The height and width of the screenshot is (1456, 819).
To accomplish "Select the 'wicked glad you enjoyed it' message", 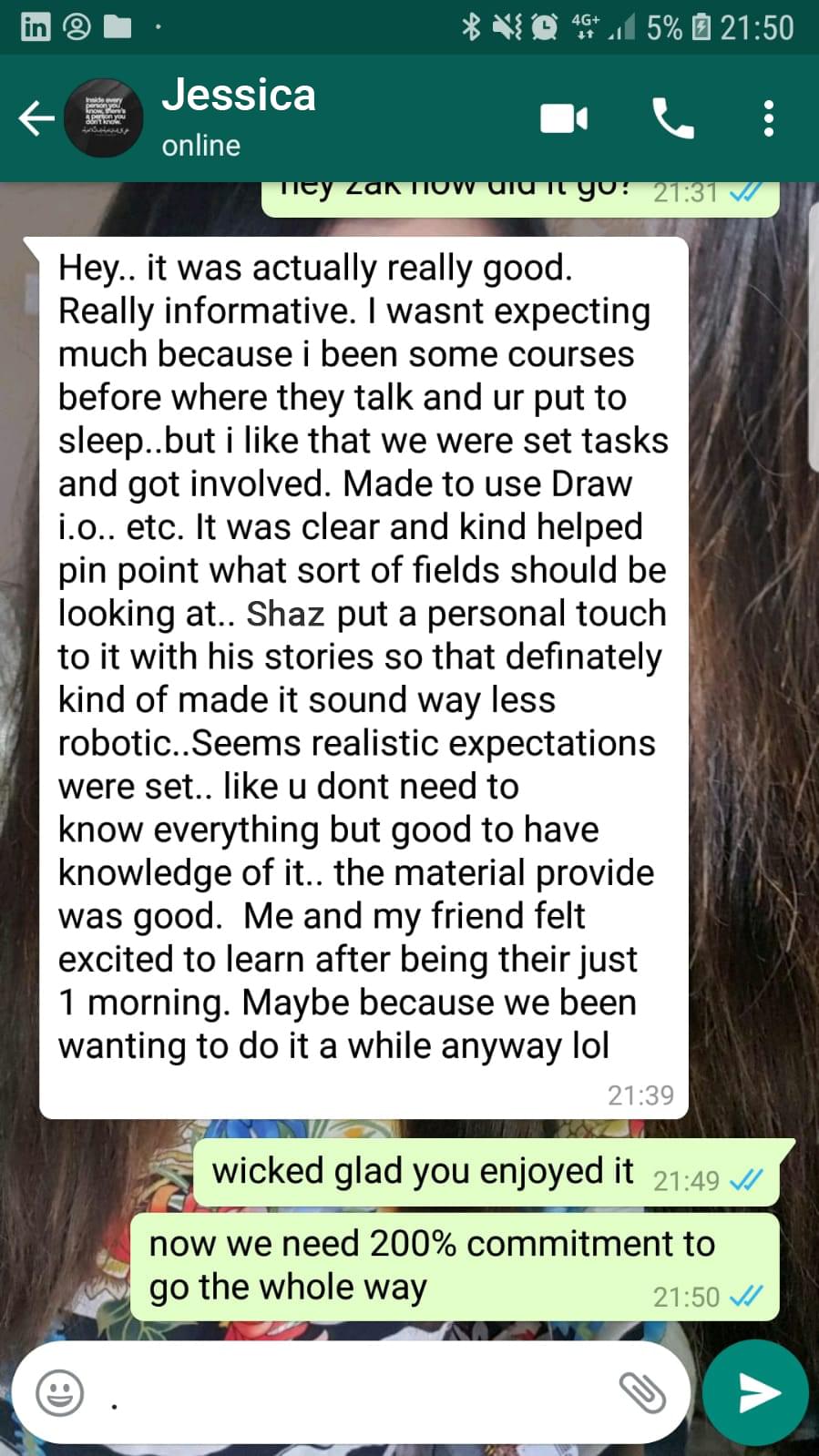I will (x=493, y=1173).
